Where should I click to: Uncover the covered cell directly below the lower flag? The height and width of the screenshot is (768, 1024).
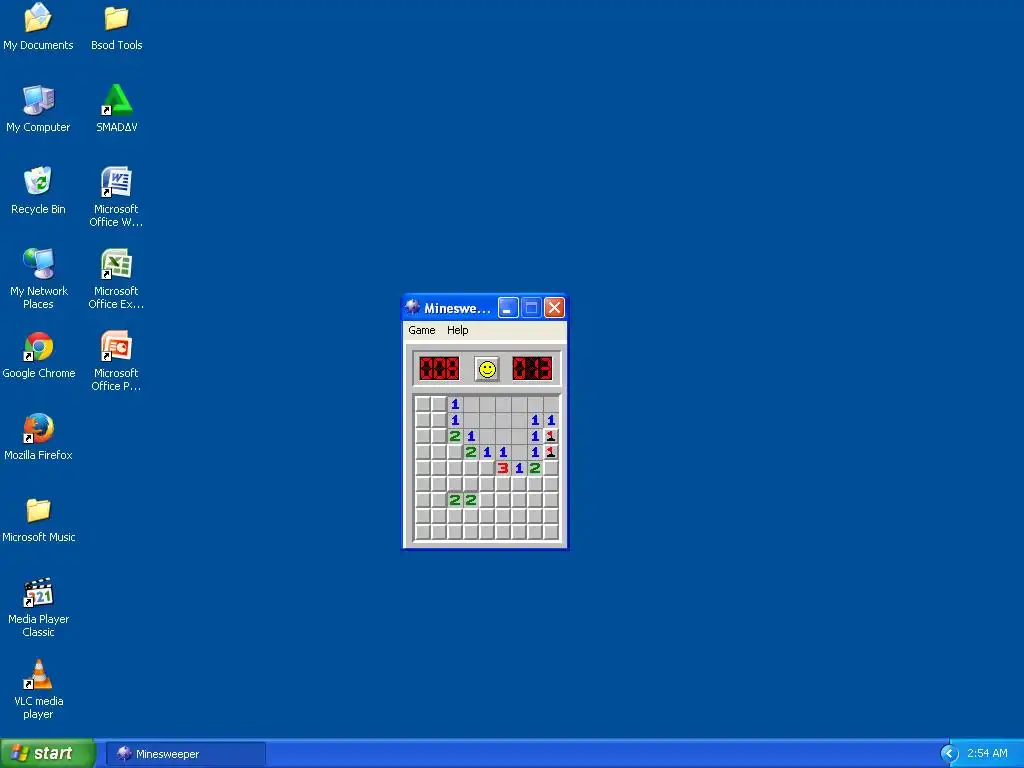click(x=551, y=468)
